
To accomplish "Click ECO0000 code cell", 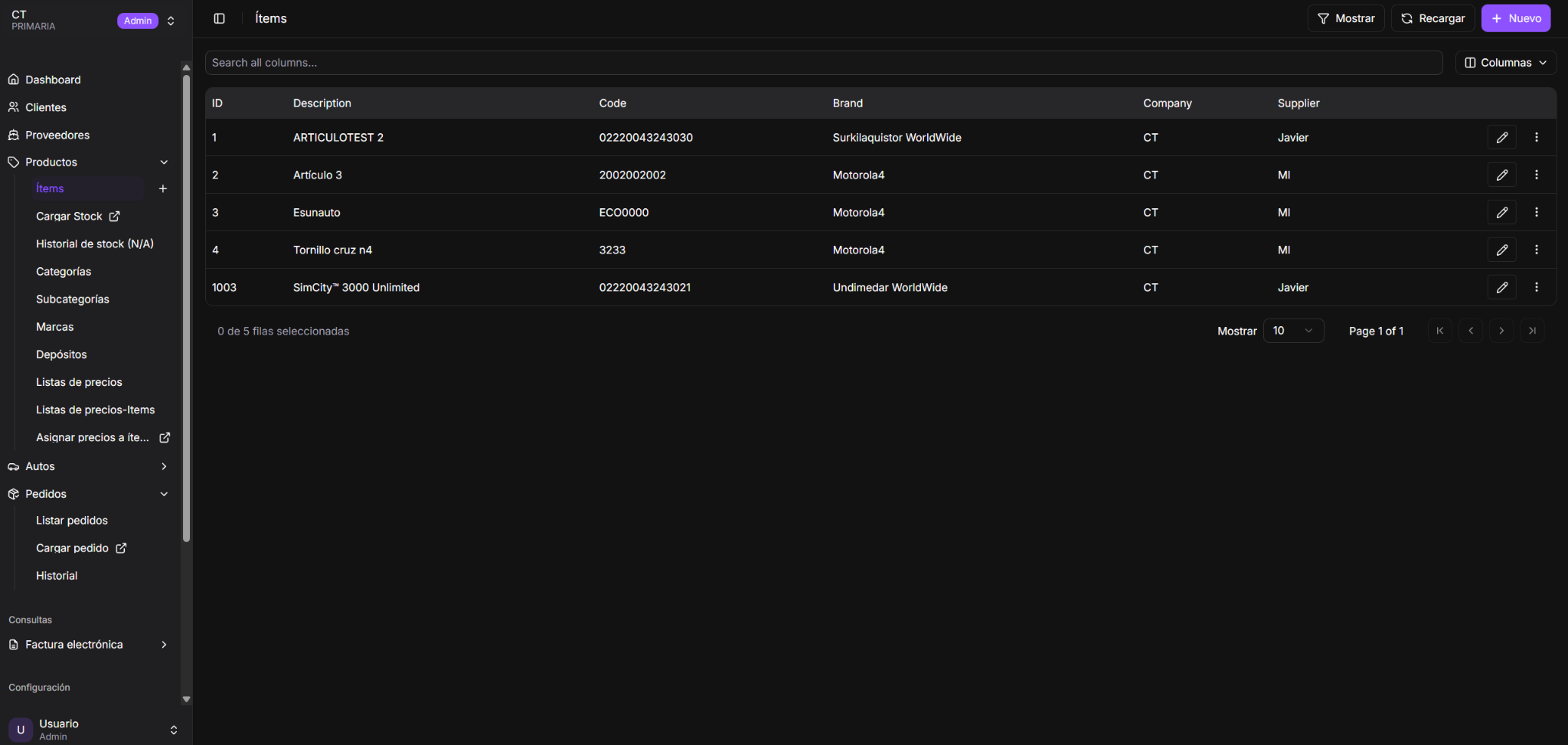I will coord(624,213).
